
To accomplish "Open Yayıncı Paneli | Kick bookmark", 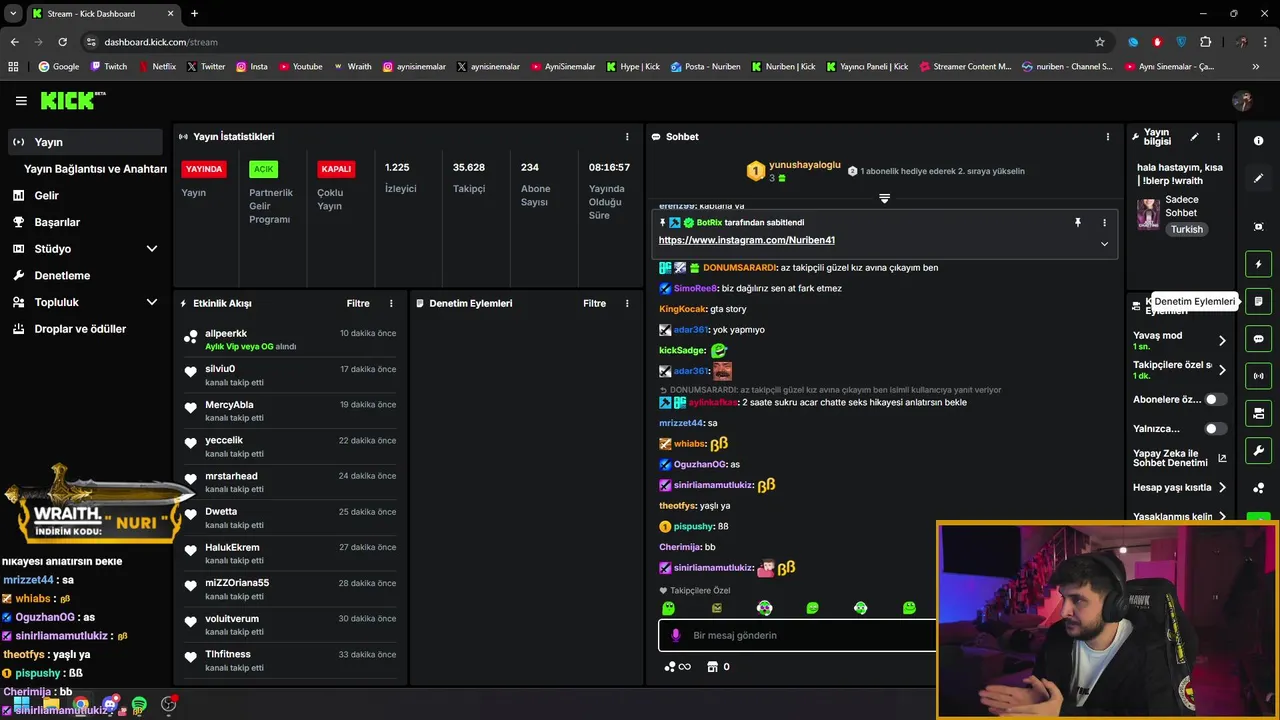I will (x=867, y=66).
